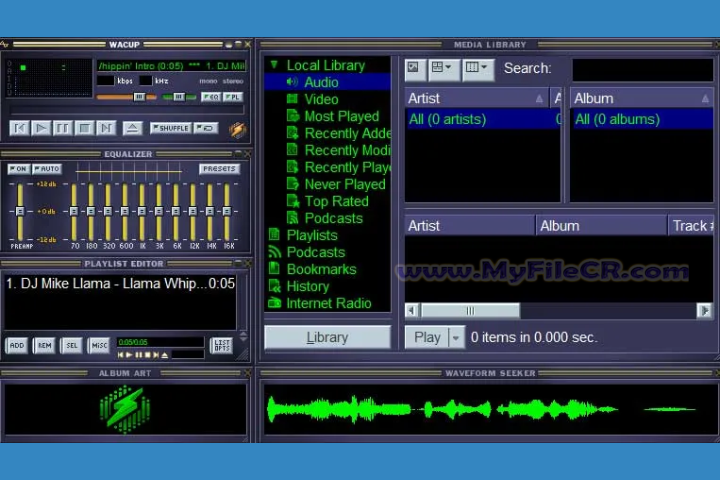Click the mini play button in playlist editor

129,355
